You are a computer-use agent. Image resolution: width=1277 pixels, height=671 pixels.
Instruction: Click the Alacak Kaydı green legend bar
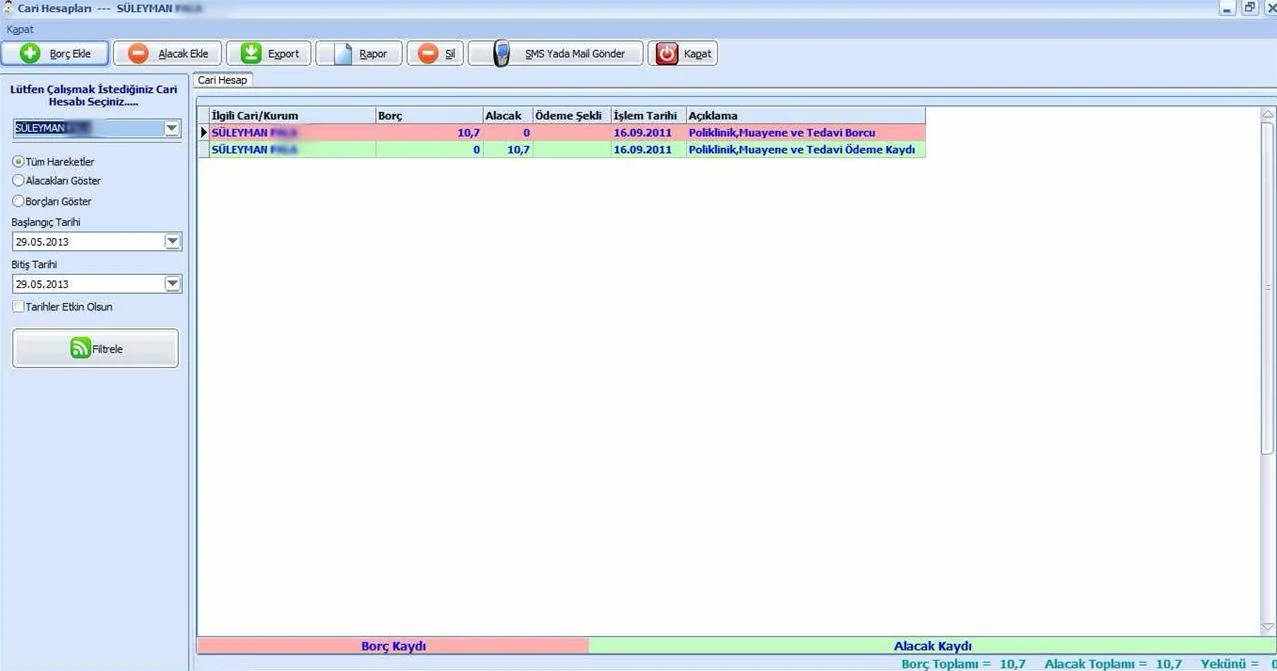tap(932, 646)
